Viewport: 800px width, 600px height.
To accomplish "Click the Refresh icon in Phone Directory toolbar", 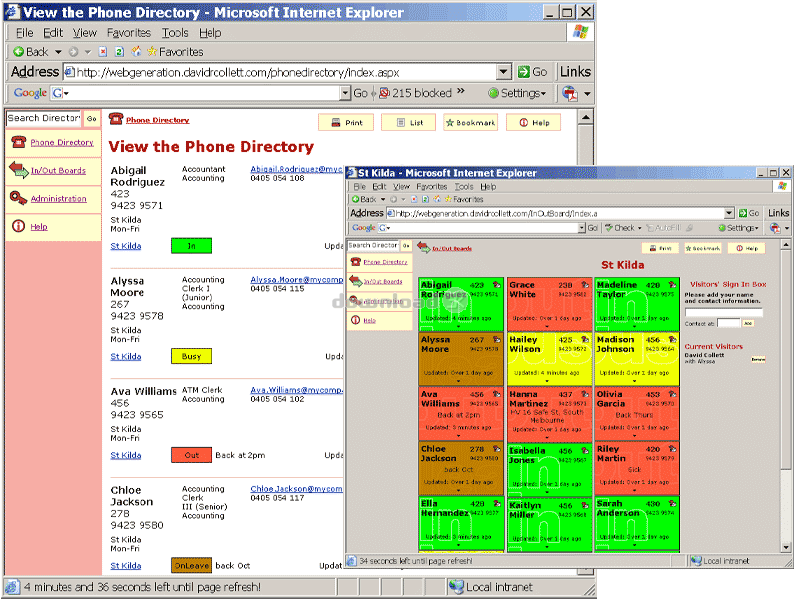I will pyautogui.click(x=119, y=52).
